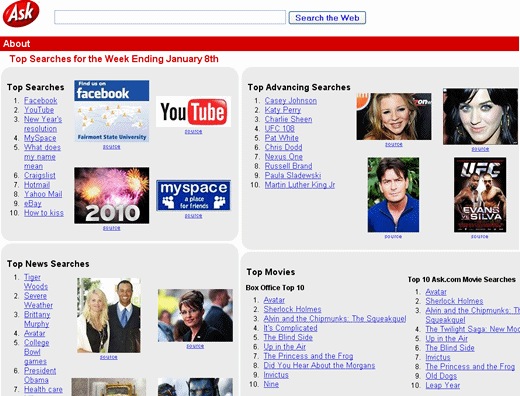Click inside the web search box
The image size is (520, 396).
pos(170,17)
